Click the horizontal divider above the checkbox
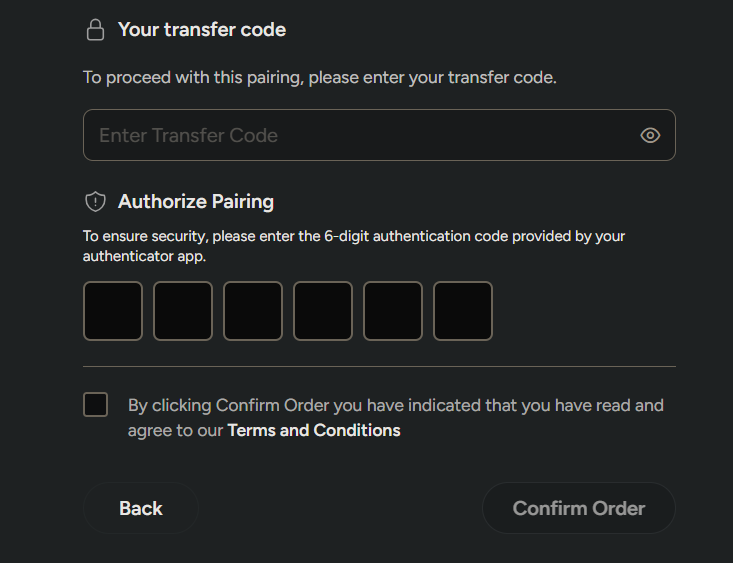Screen dimensions: 733x563 click(x=379, y=367)
